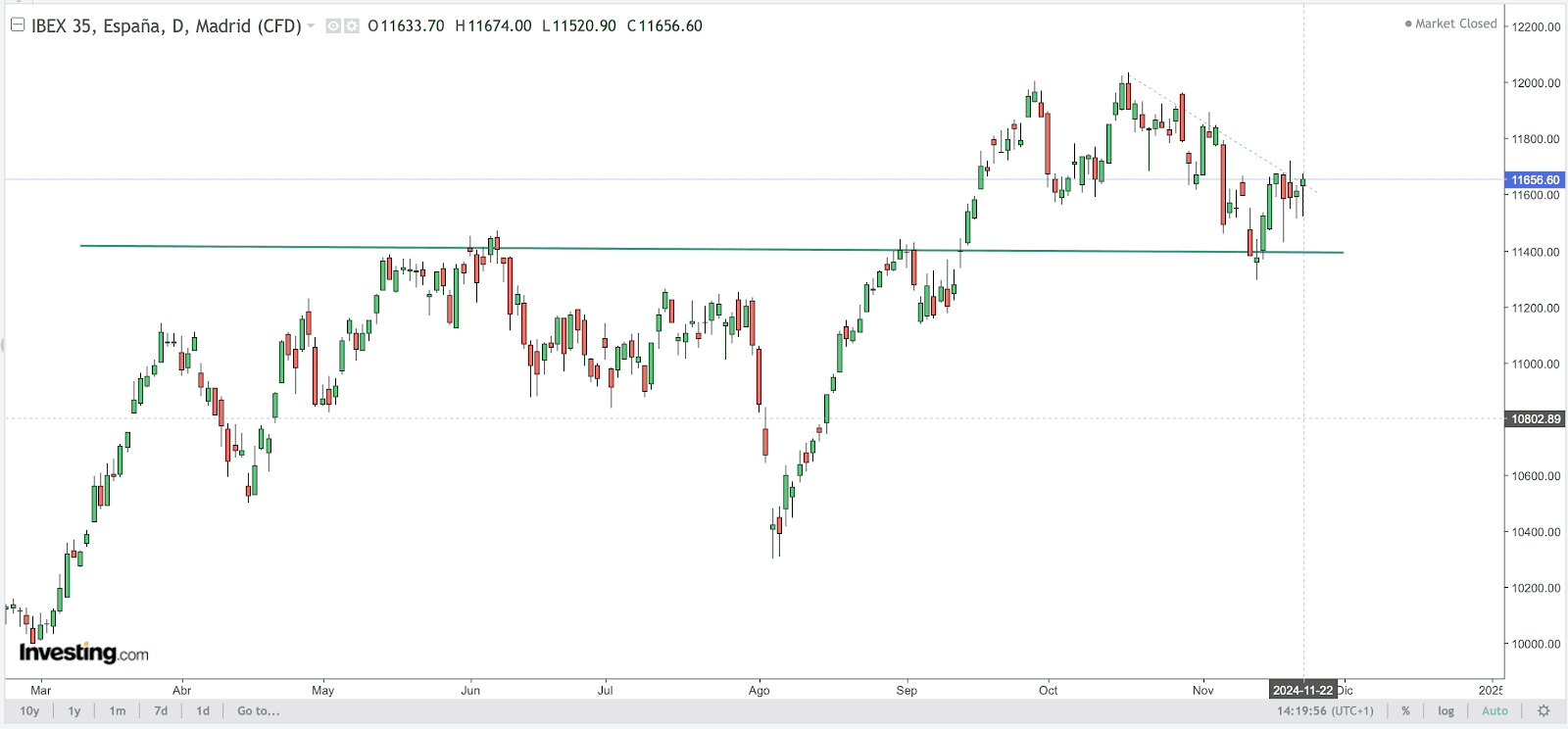Click the Sep label on time axis
1568x729 pixels.
[906, 691]
